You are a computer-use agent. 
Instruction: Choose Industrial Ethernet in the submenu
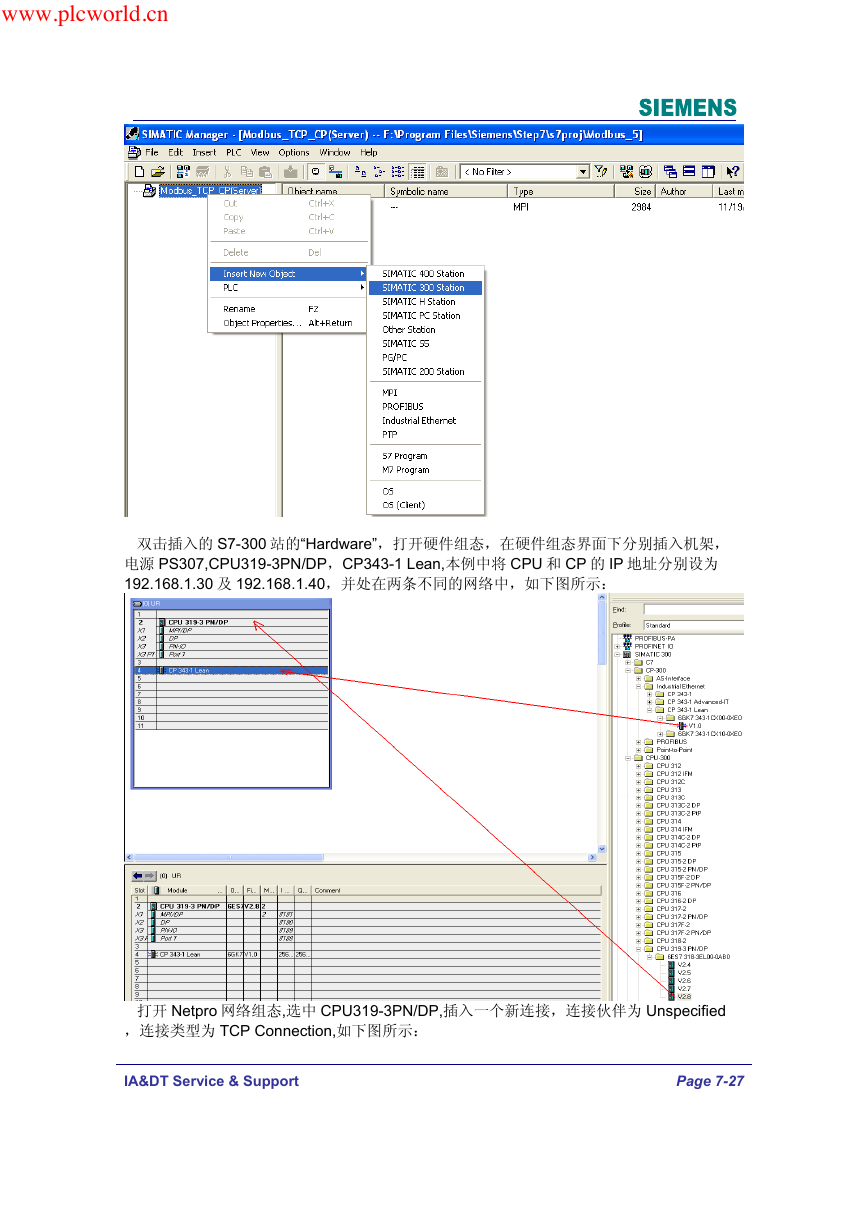[x=425, y=421]
